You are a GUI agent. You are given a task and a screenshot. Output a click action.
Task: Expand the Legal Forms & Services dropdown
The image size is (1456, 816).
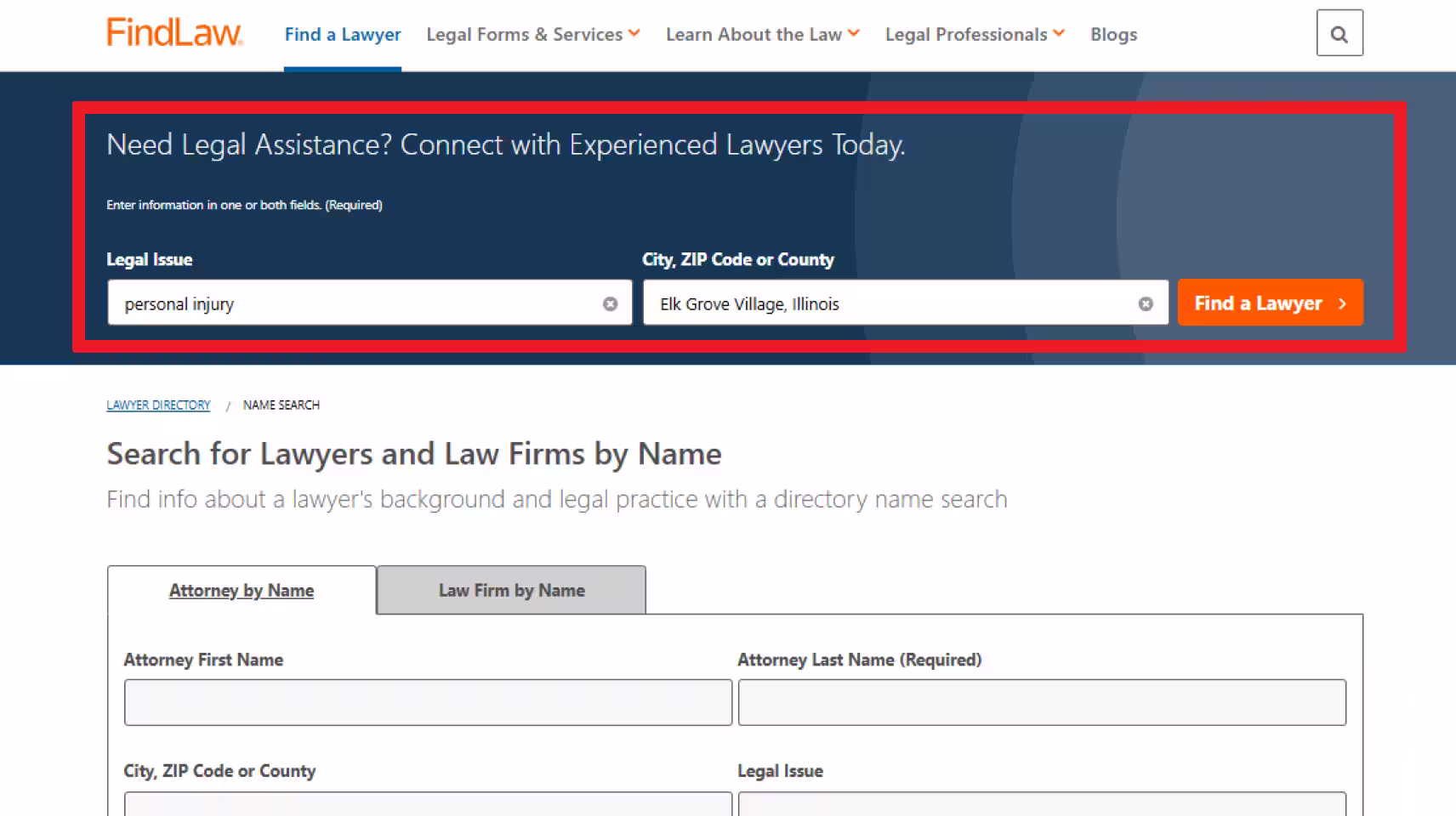tap(532, 34)
